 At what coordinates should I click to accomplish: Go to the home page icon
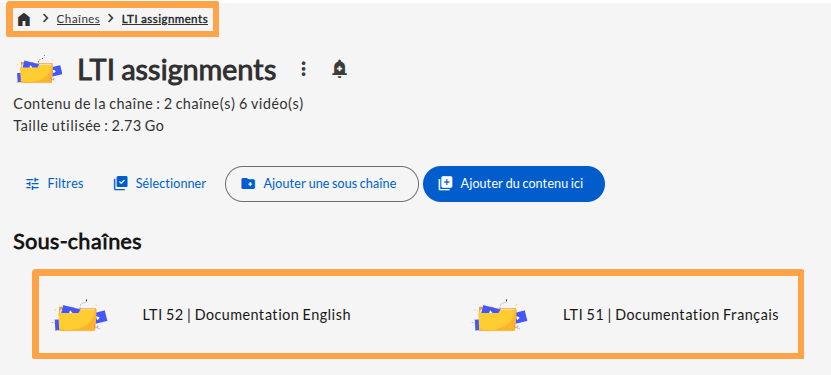point(24,20)
